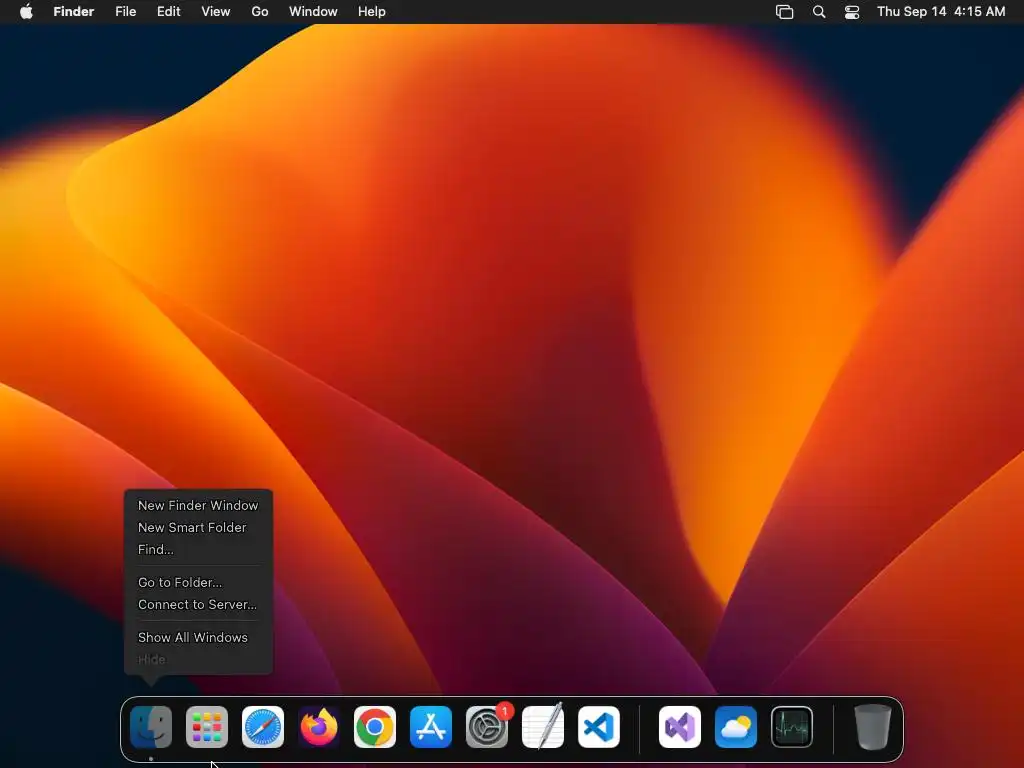Open the Window menu

[313, 12]
